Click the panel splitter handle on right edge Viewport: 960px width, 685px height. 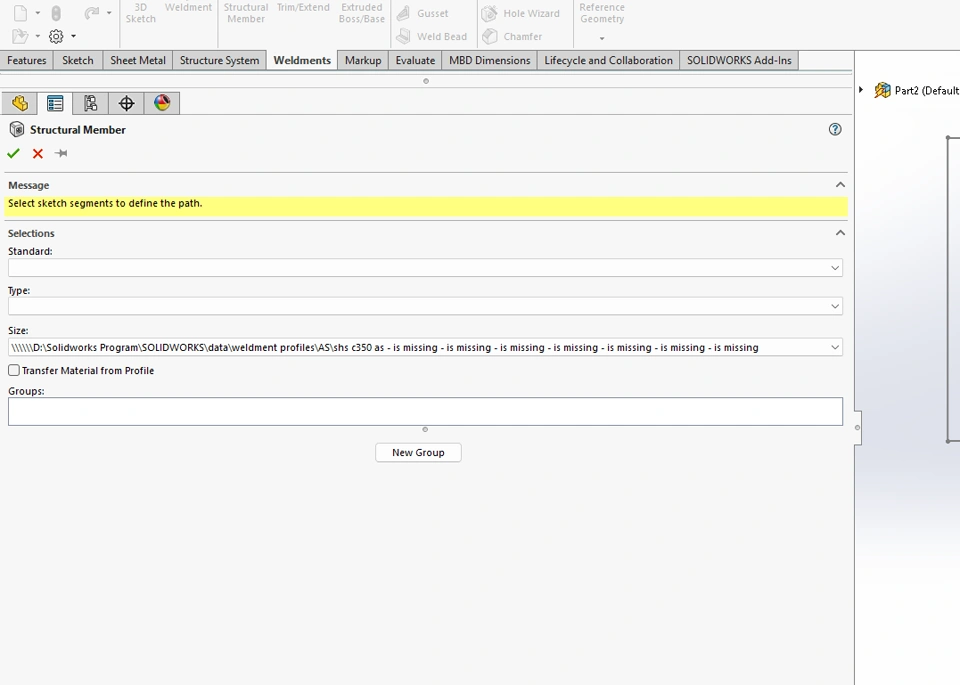[x=858, y=428]
